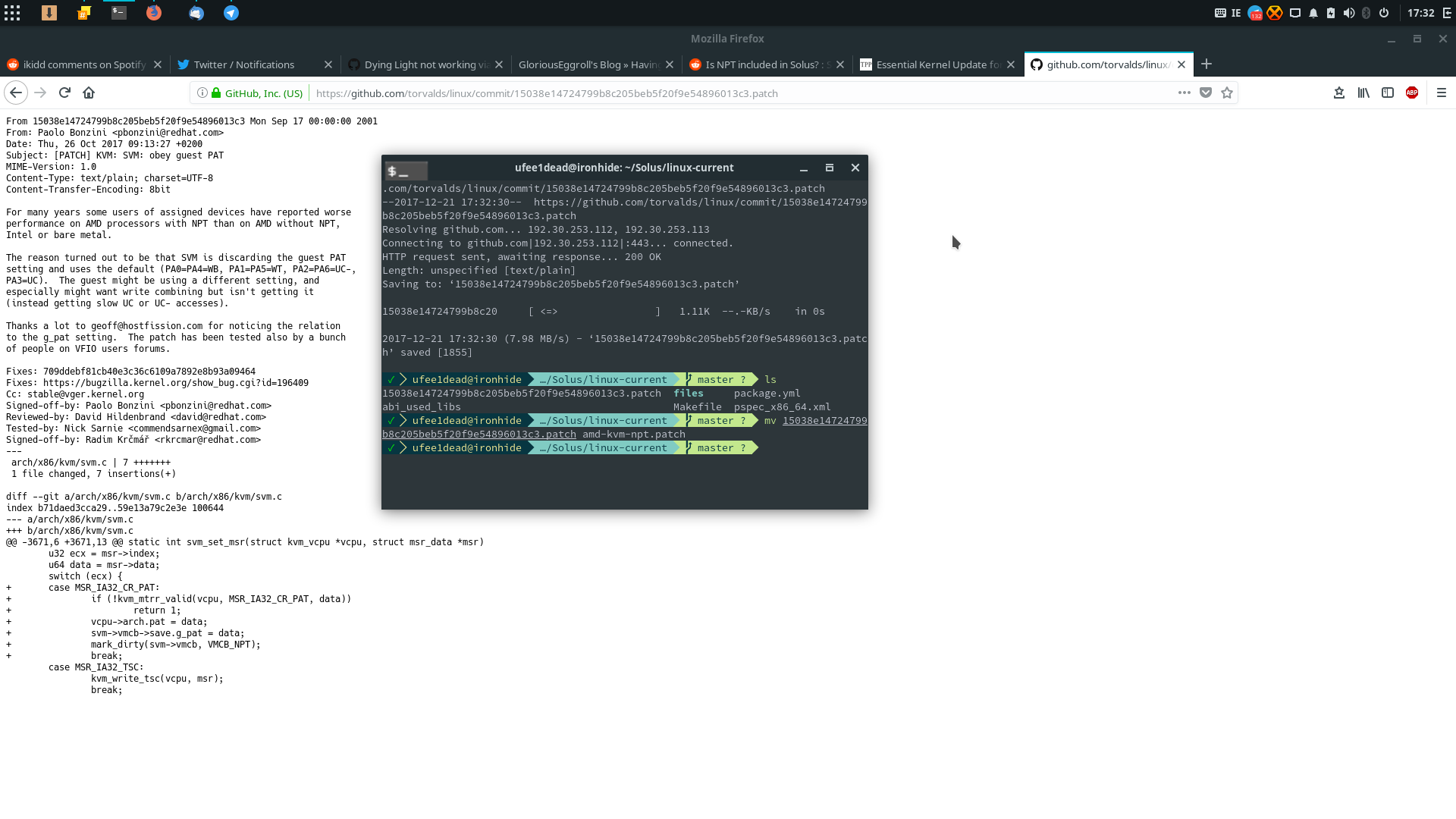1456x819 pixels.
Task: Open Telegram from the panel launcher
Action: (231, 13)
